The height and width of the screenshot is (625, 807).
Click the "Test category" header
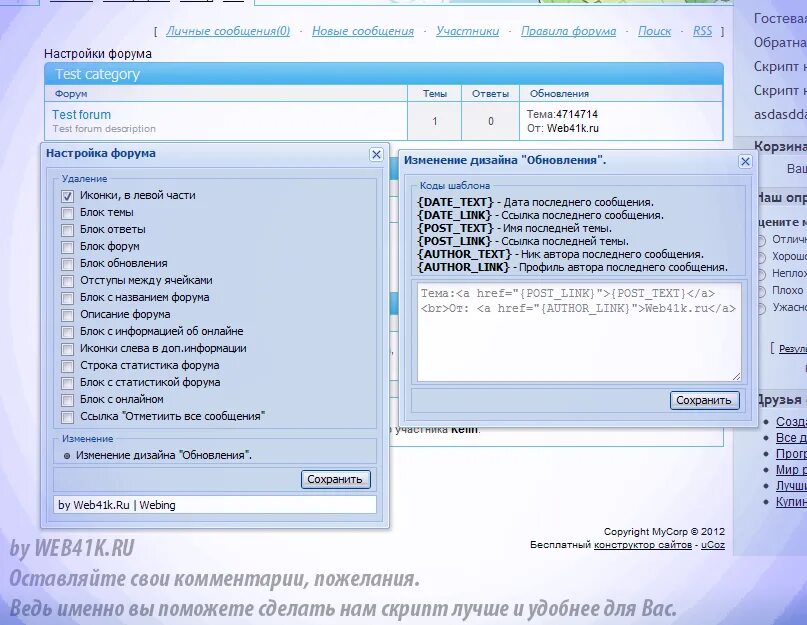tap(384, 74)
